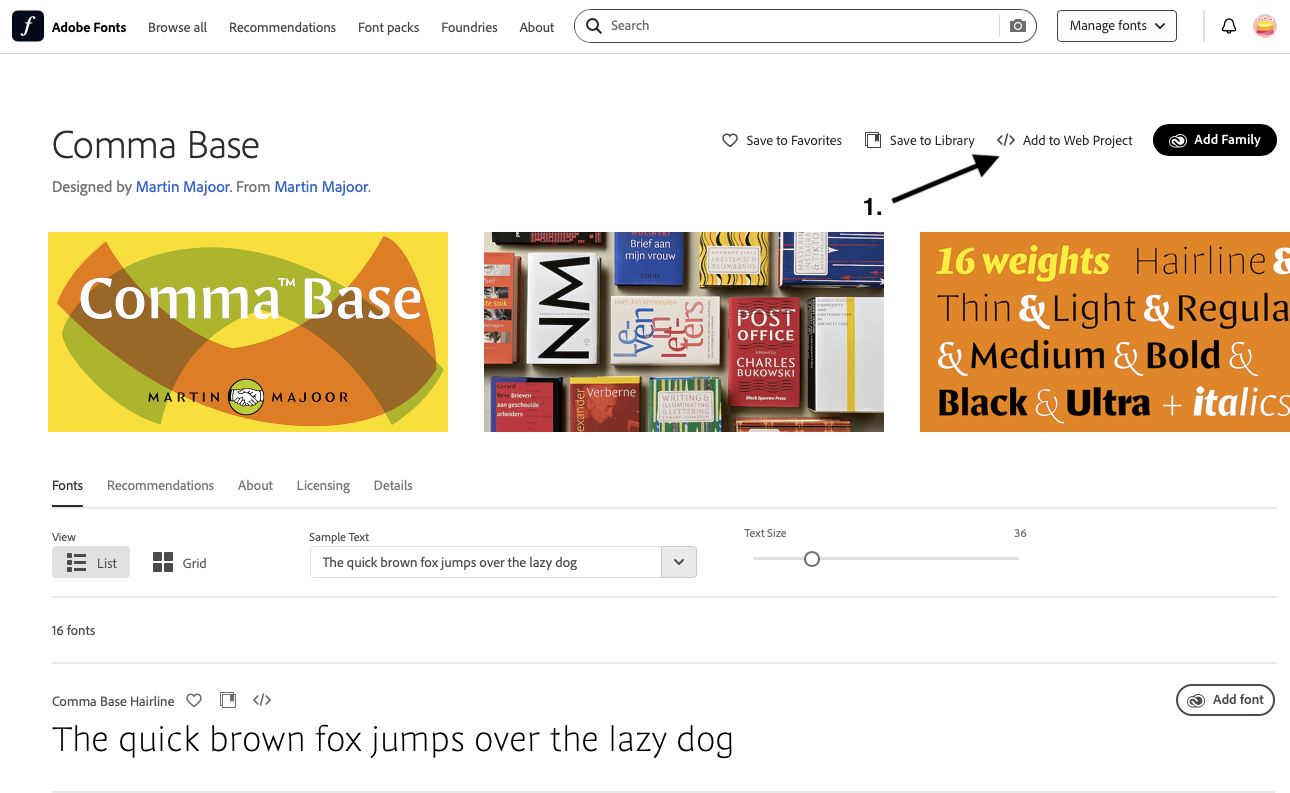Favorite Comma Base Hairline with heart icon
Image resolution: width=1290 pixels, height=793 pixels.
coord(194,701)
